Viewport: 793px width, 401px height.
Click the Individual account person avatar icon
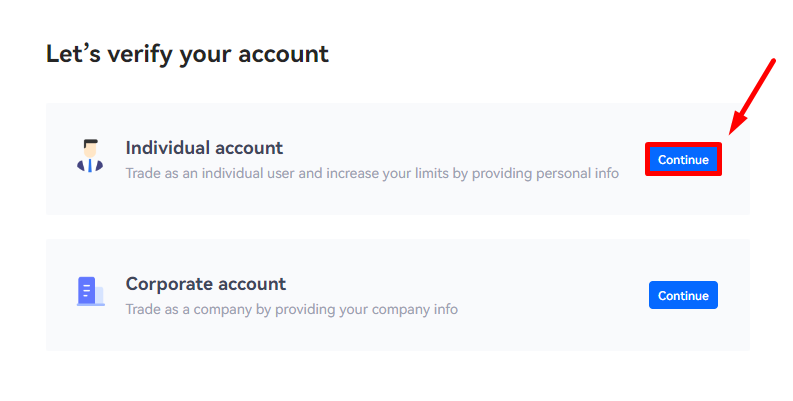pyautogui.click(x=90, y=156)
